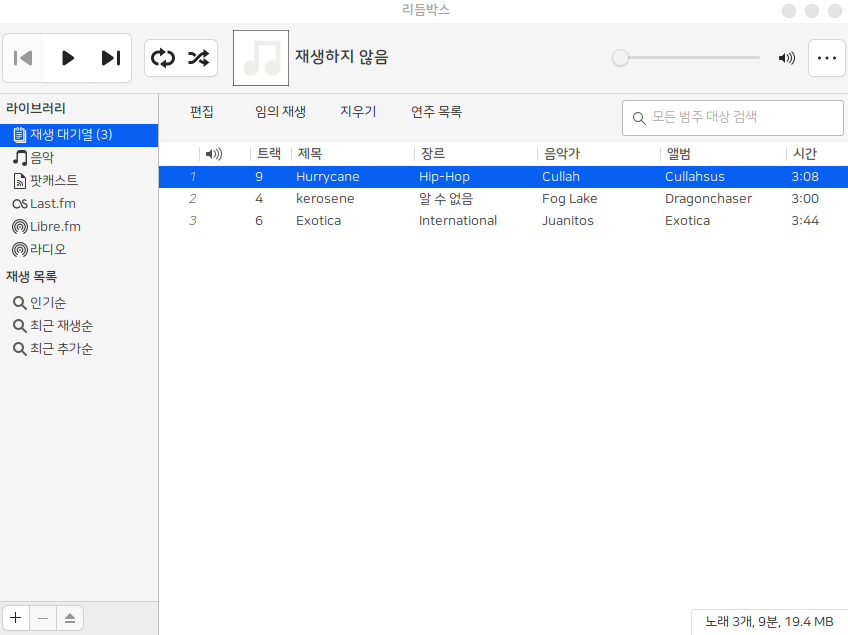Toggle repeat mode
848x635 pixels.
pyautogui.click(x=162, y=58)
